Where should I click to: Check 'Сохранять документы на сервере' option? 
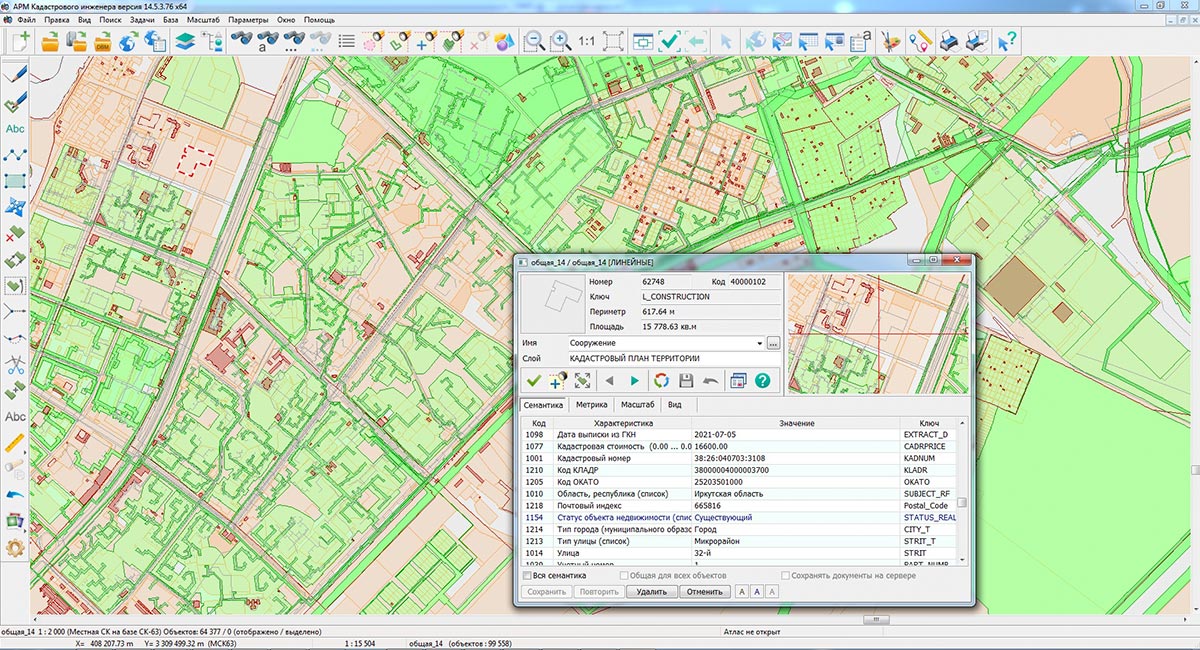click(785, 576)
